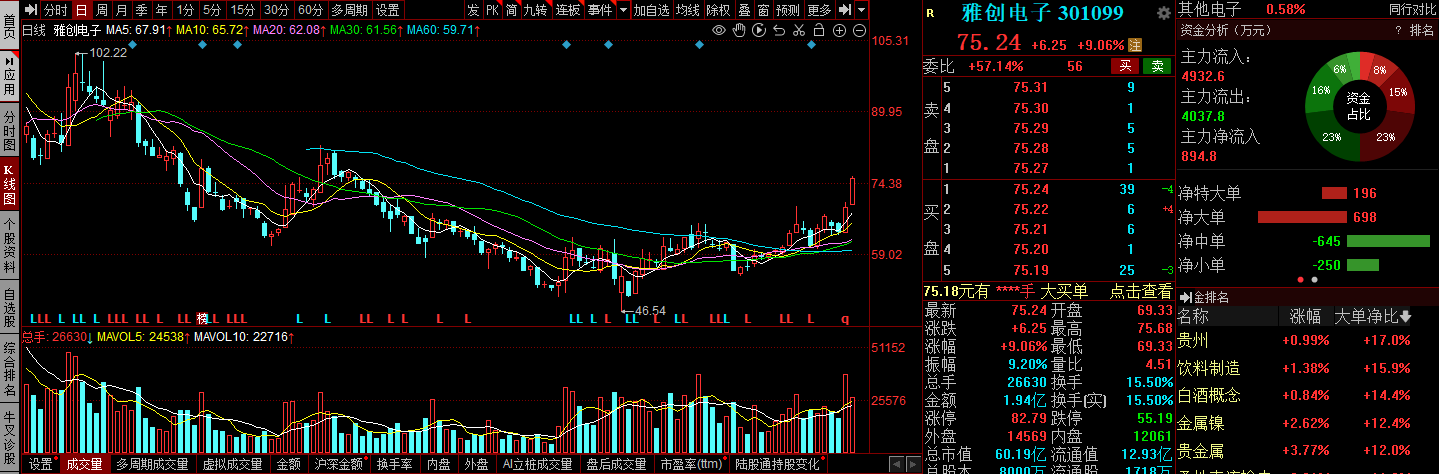The image size is (1439, 474).
Task: Click the collapse arrow icon left of 分时
Action: (x=30, y=10)
